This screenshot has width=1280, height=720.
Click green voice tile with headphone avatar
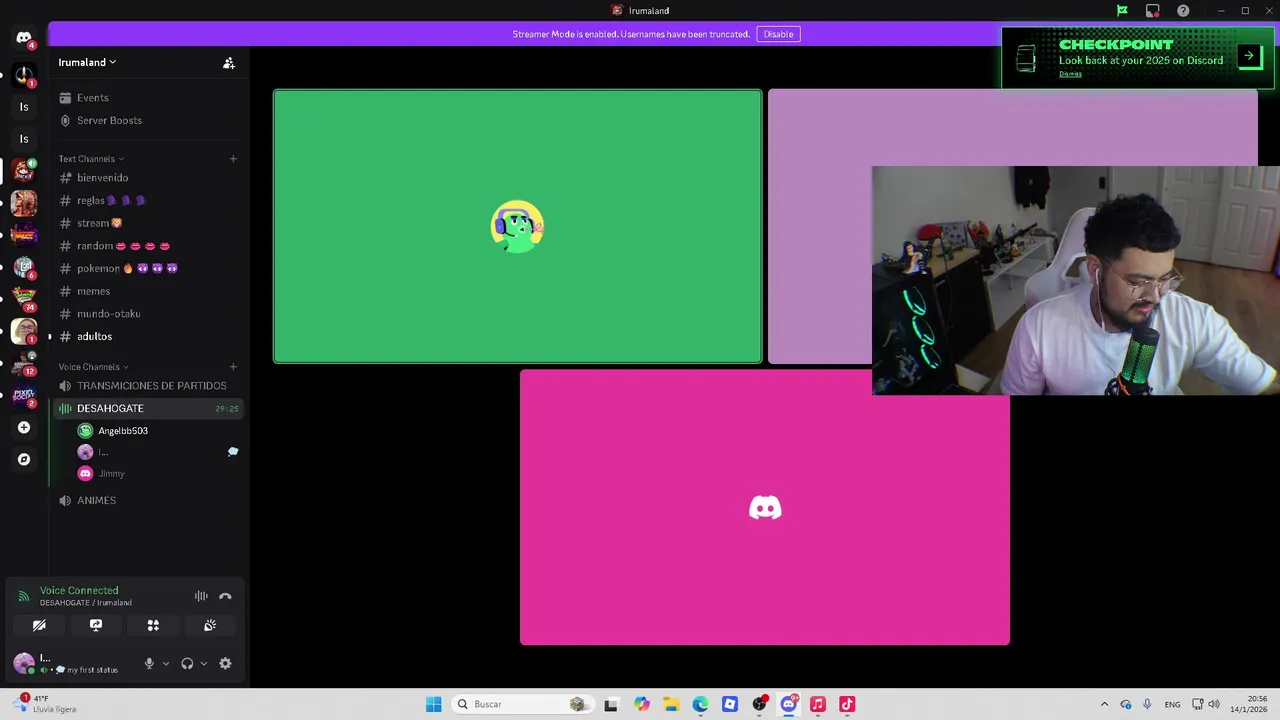[518, 226]
